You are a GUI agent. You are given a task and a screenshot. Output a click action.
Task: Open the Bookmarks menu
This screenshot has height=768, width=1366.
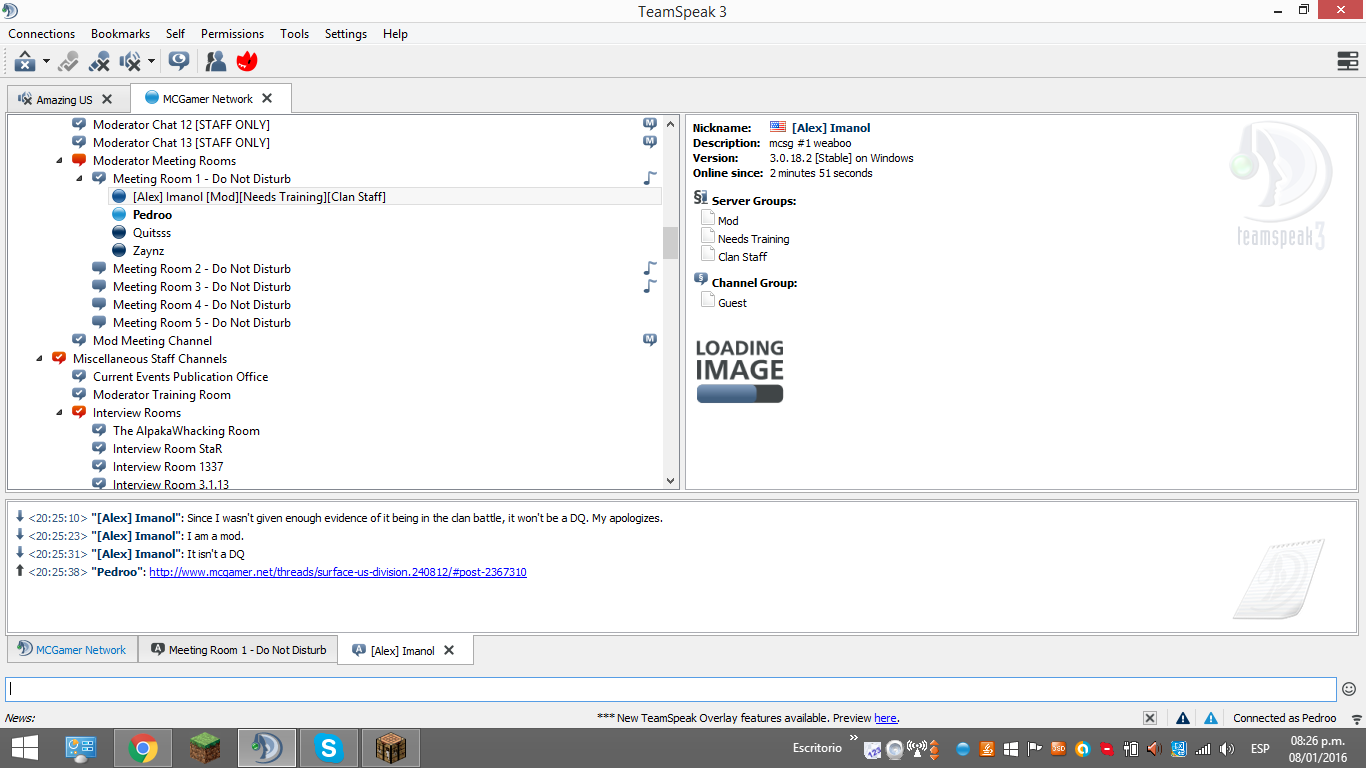click(x=120, y=34)
